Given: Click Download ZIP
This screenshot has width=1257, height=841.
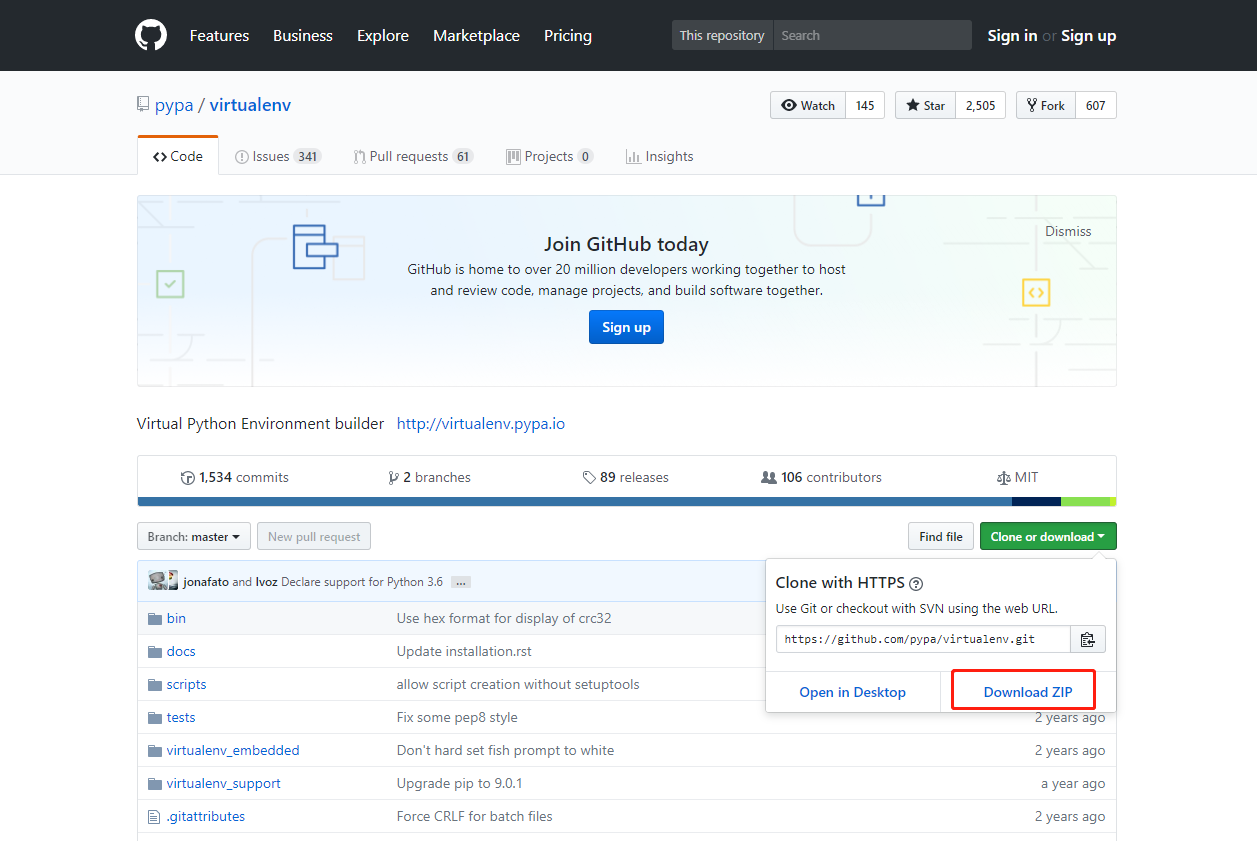Looking at the screenshot, I should click(x=1028, y=692).
